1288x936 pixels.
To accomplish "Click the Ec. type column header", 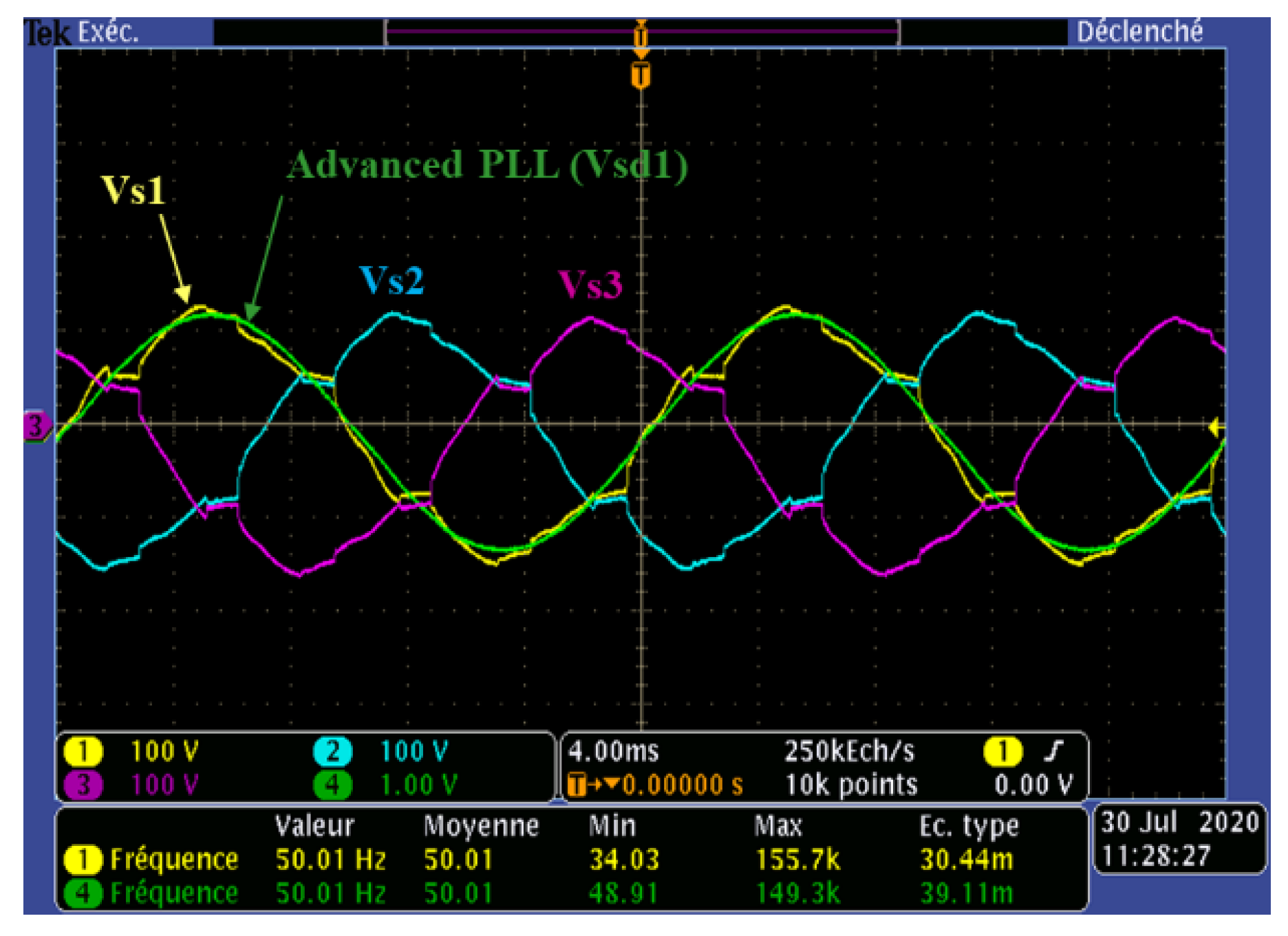I will pos(969,827).
